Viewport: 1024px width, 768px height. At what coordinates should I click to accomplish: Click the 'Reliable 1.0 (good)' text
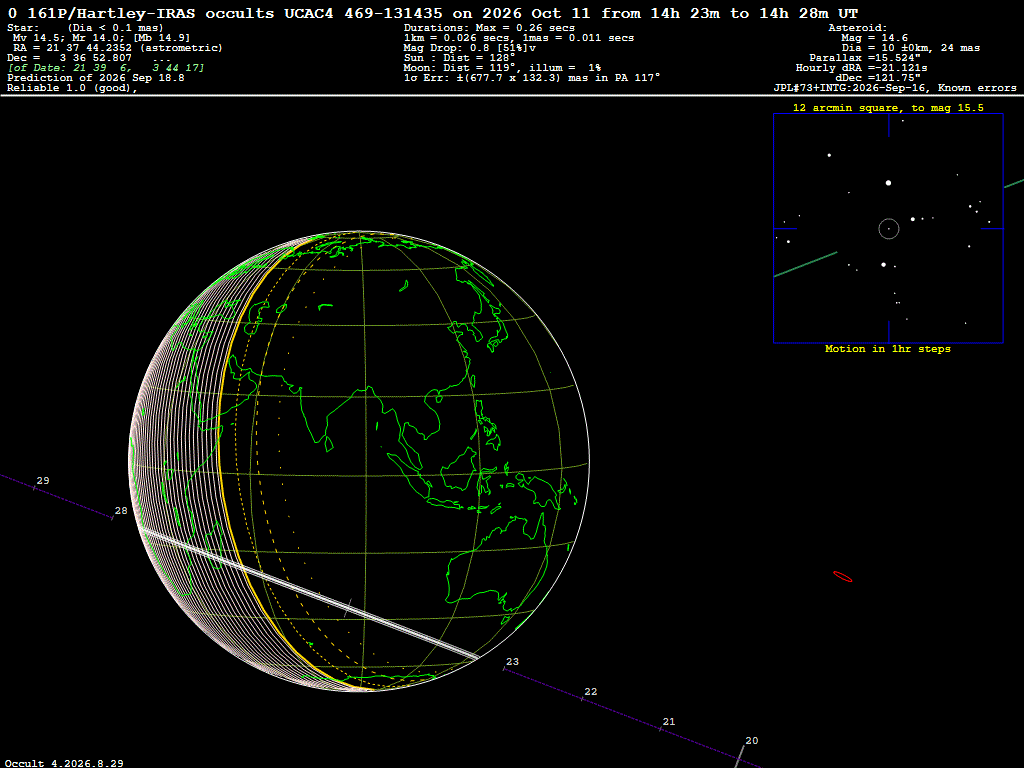click(x=72, y=88)
